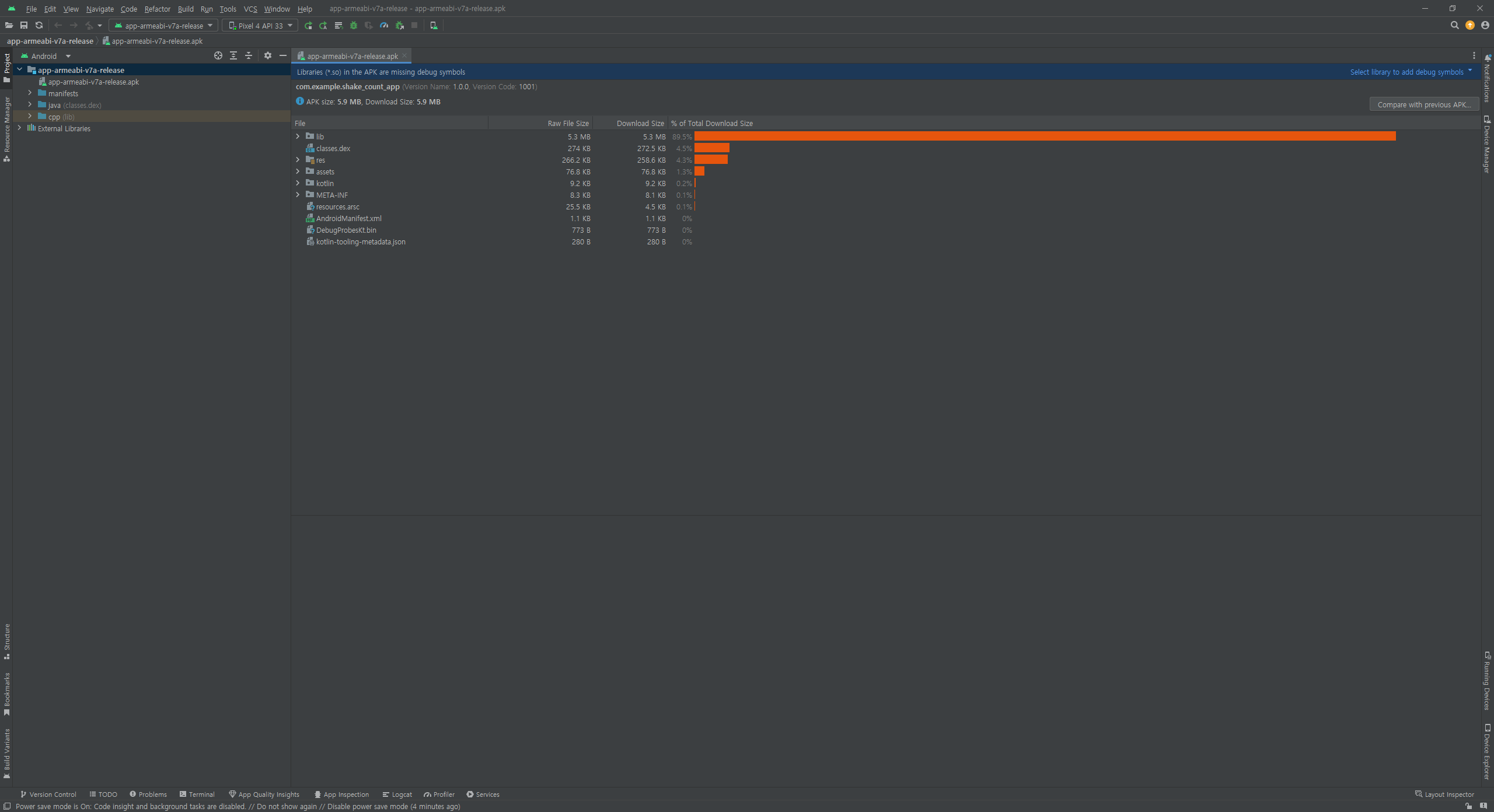Click Select Opened File target icon

coord(218,56)
